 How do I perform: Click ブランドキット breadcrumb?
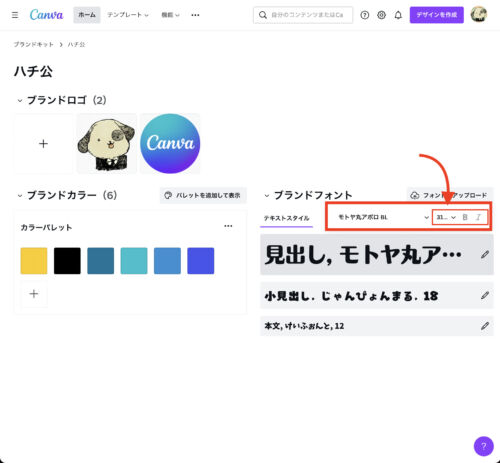point(33,44)
